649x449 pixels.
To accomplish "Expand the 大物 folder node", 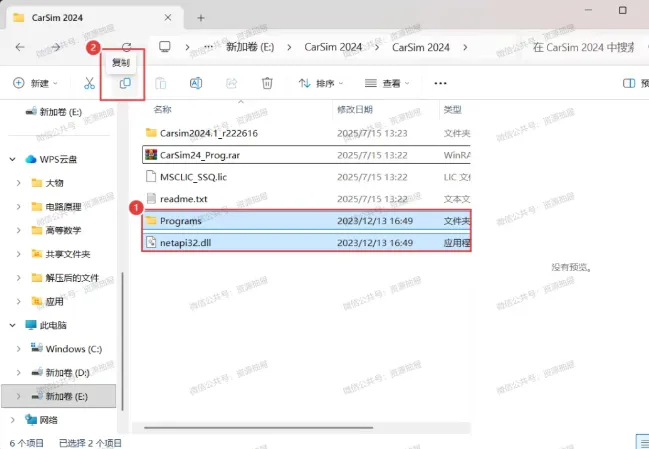I will [x=19, y=183].
